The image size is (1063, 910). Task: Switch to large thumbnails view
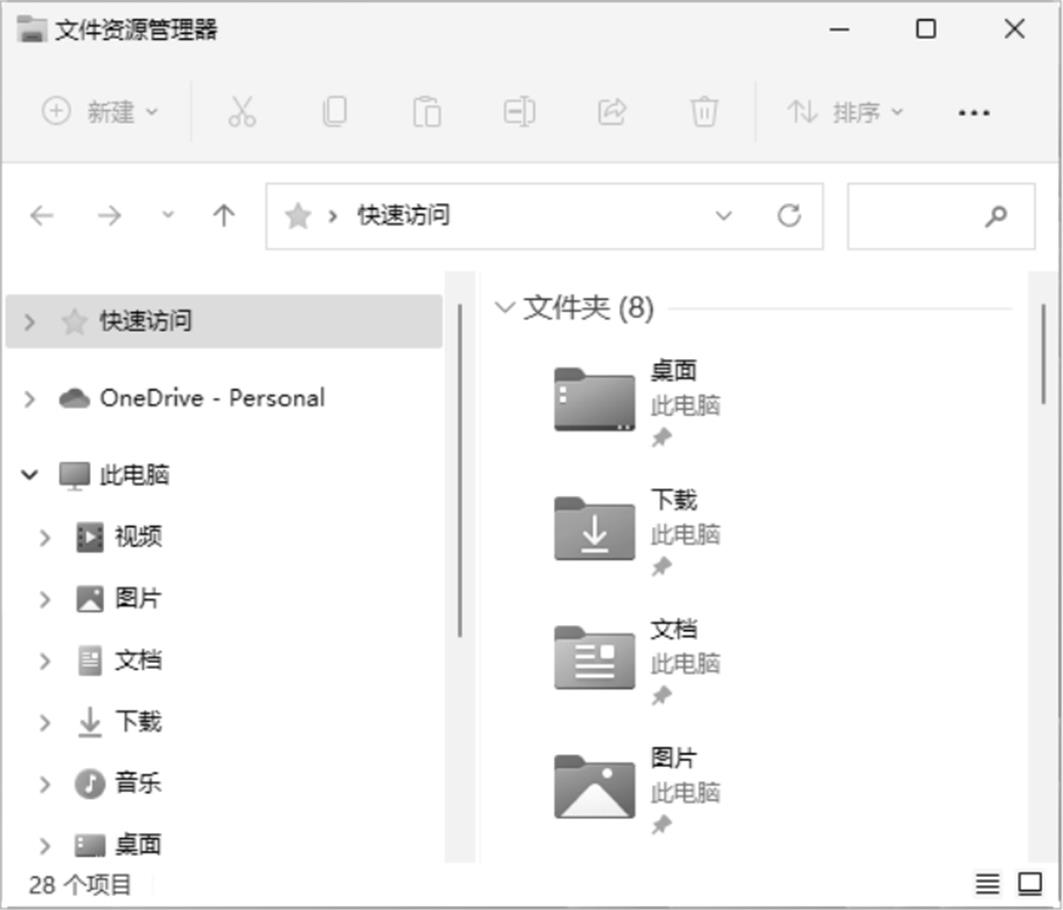pos(1030,884)
